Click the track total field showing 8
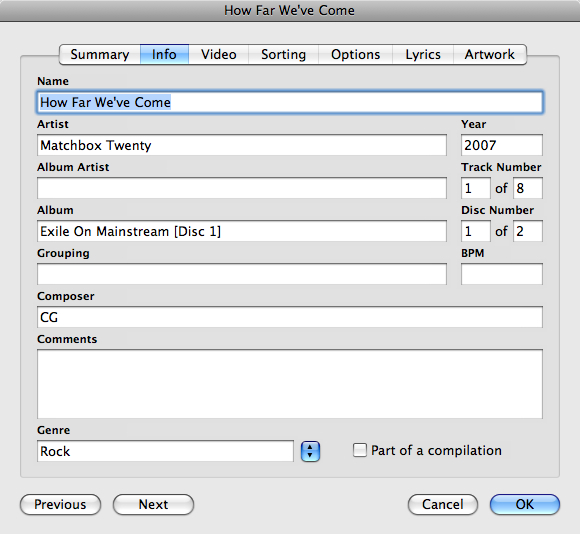The height and width of the screenshot is (534, 580). (x=528, y=188)
